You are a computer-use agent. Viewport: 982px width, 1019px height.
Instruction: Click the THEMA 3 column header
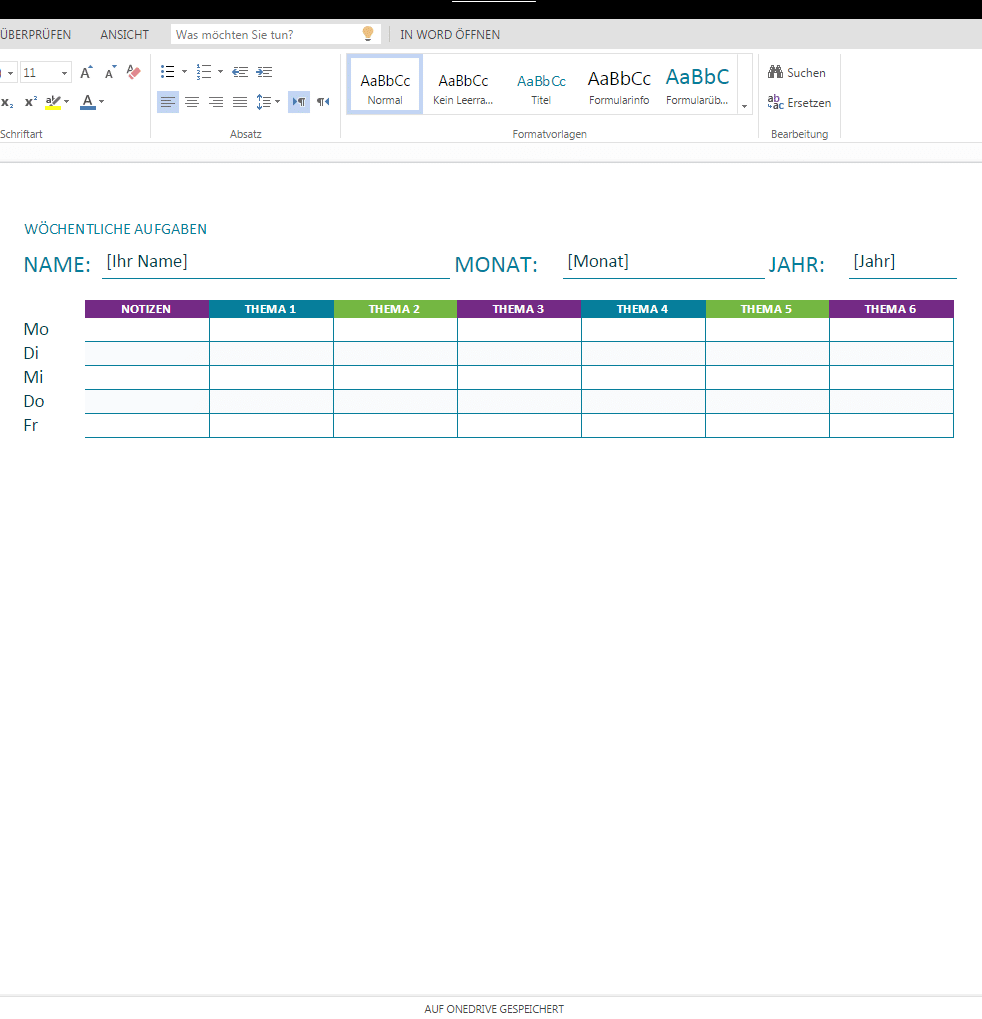coord(519,309)
